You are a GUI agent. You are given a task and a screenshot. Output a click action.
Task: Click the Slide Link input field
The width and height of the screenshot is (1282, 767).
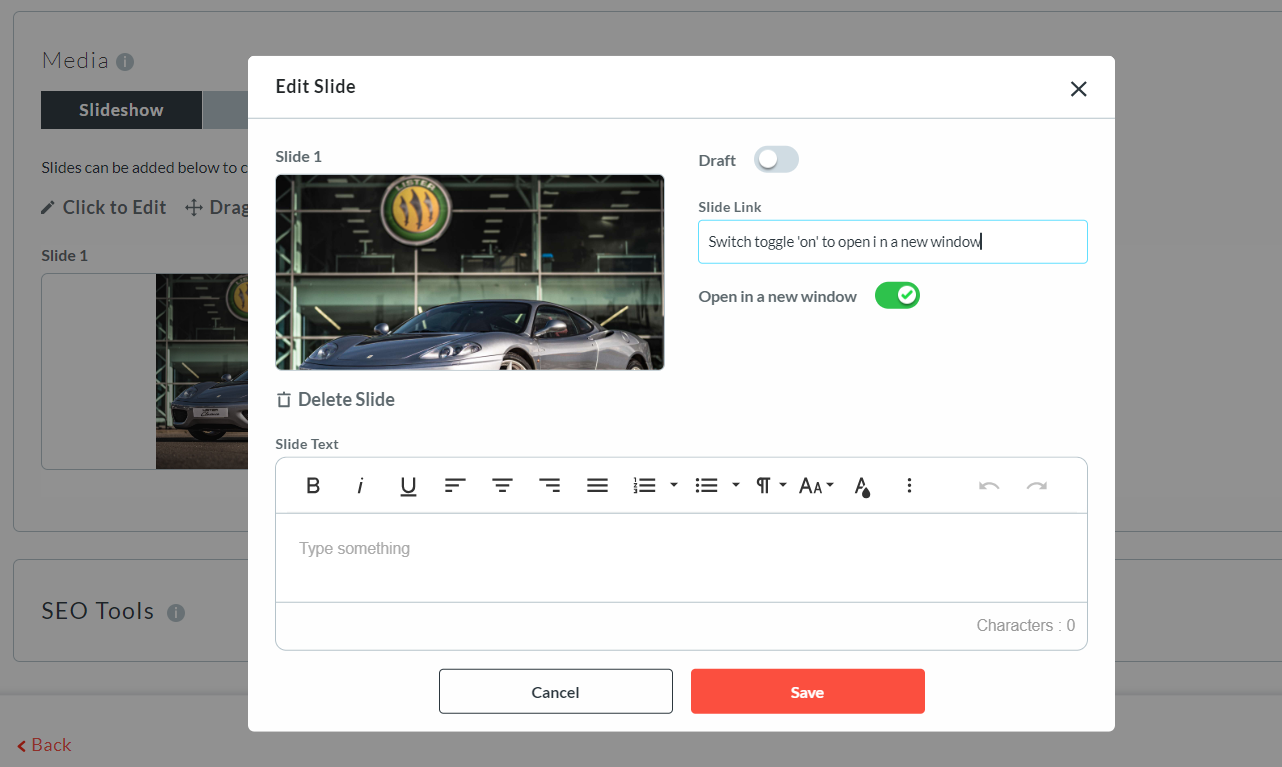892,242
